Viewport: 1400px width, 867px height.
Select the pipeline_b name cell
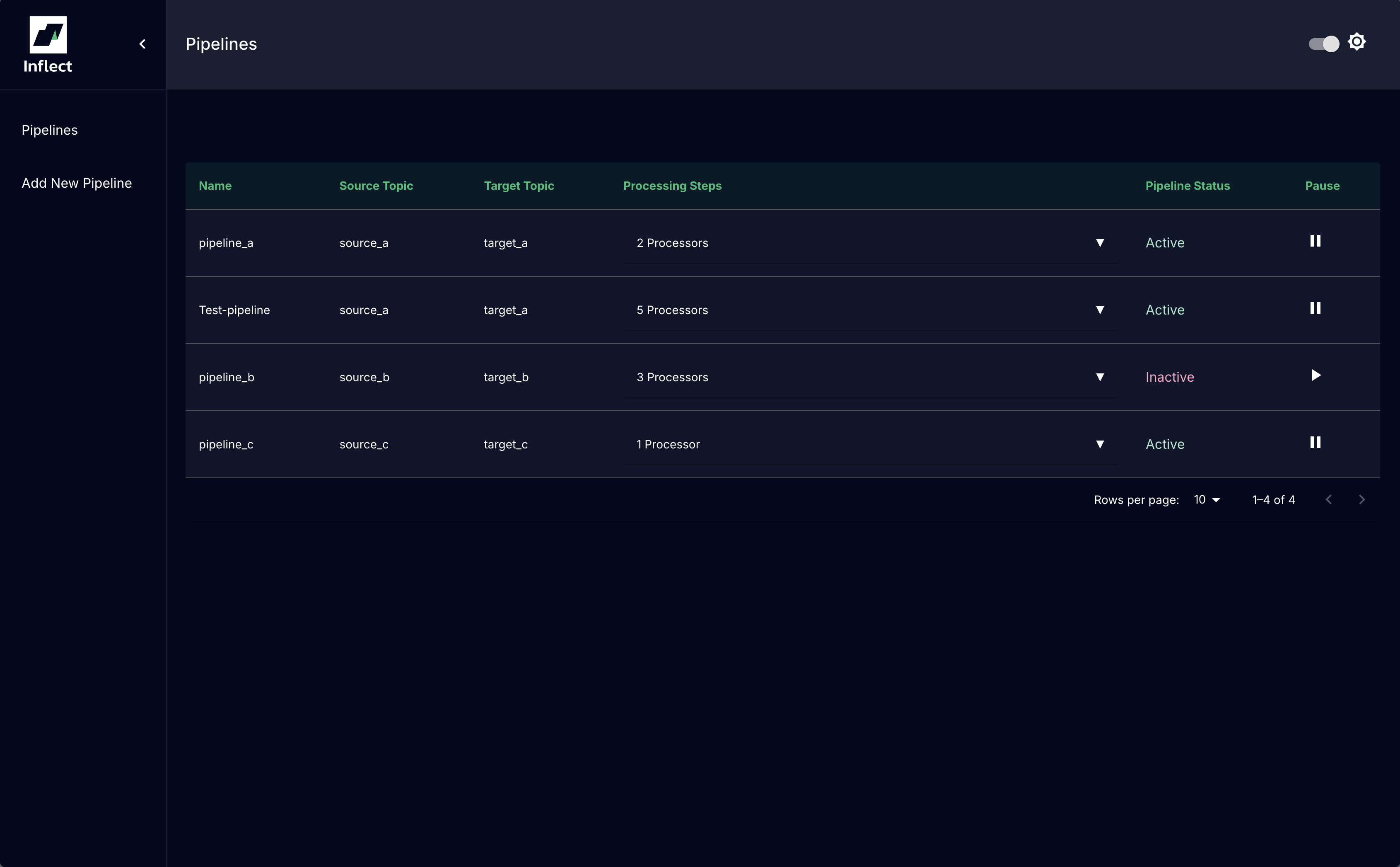[x=227, y=377]
